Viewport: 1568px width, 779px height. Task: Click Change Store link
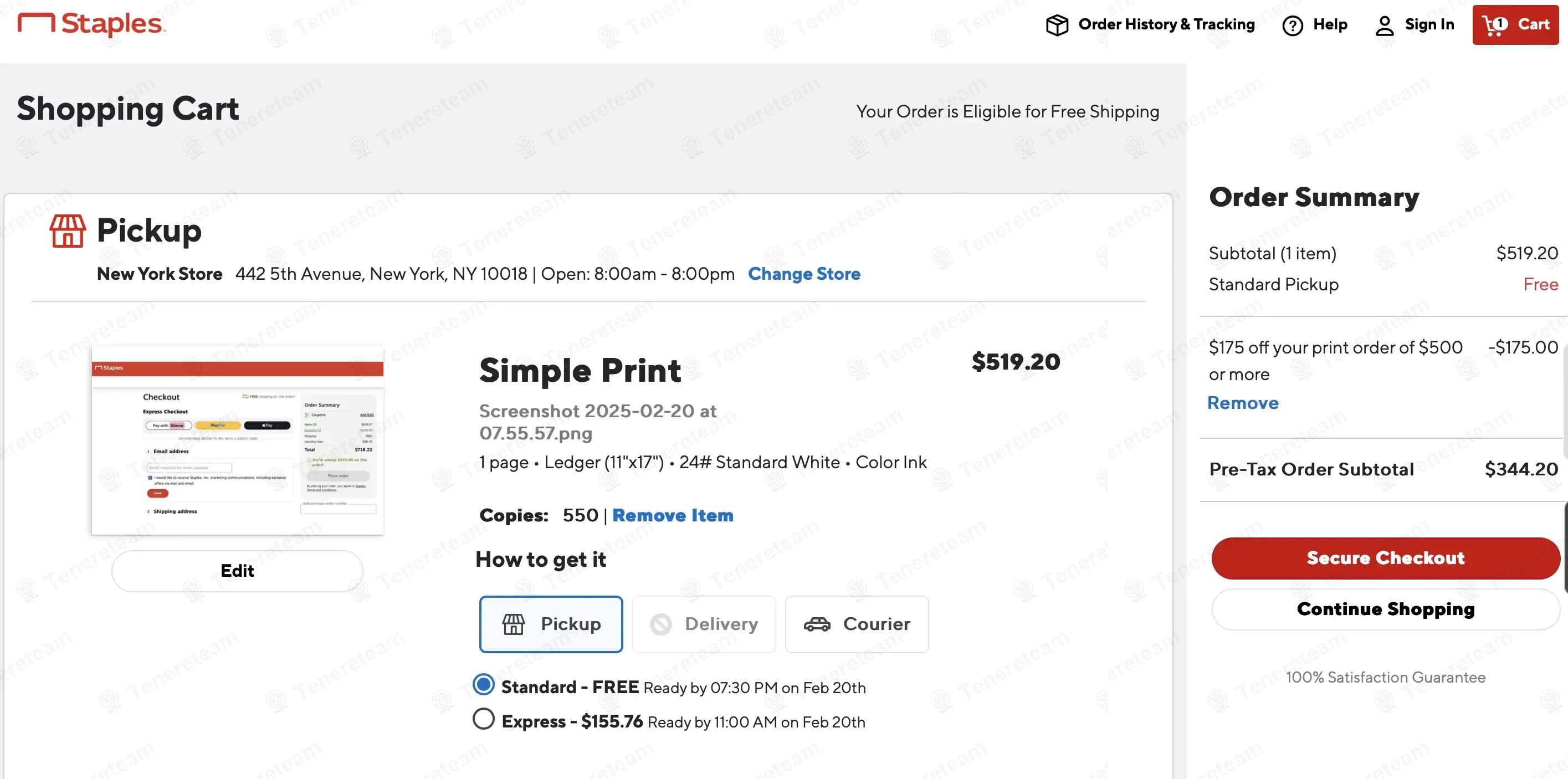804,274
